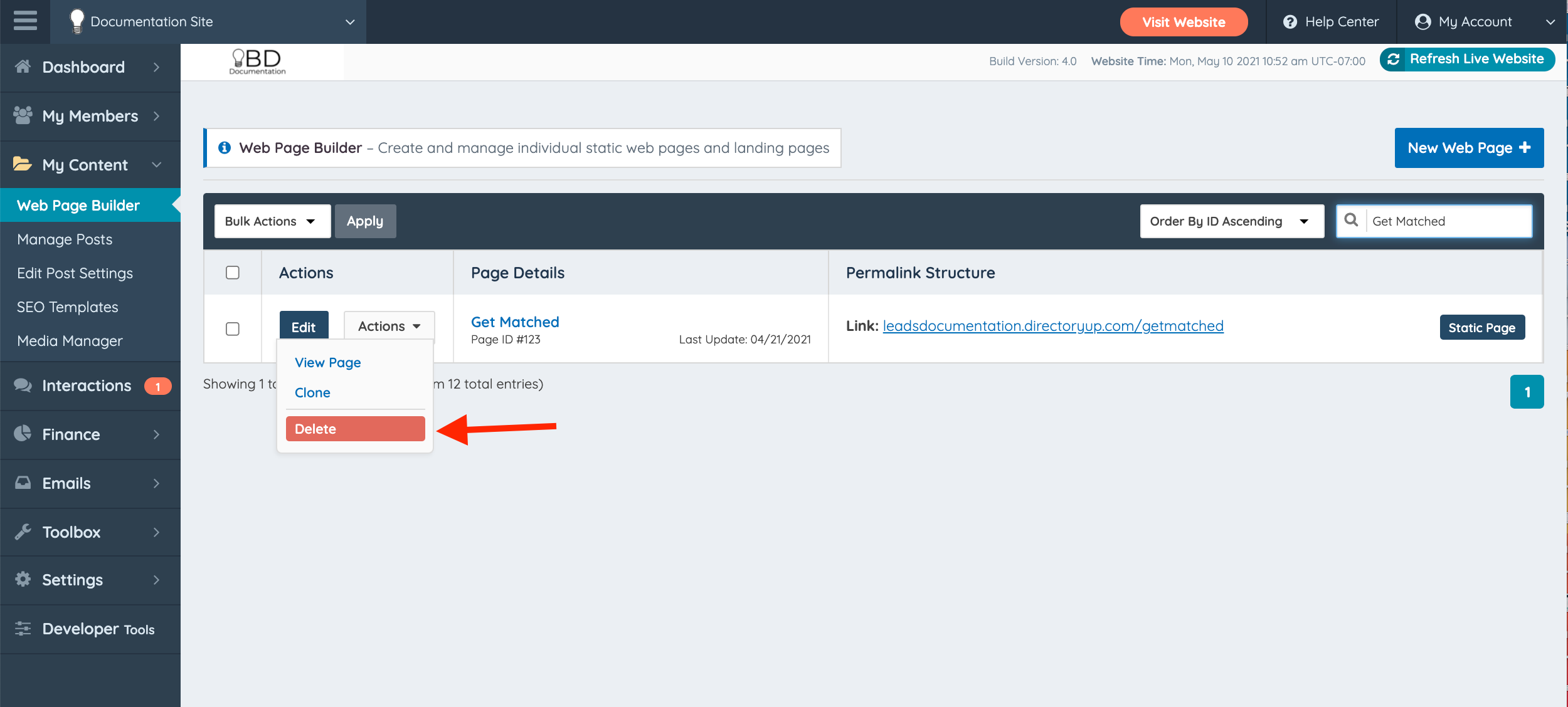Open Order By ID Ascending dropdown
This screenshot has width=1568, height=707.
tap(1231, 221)
